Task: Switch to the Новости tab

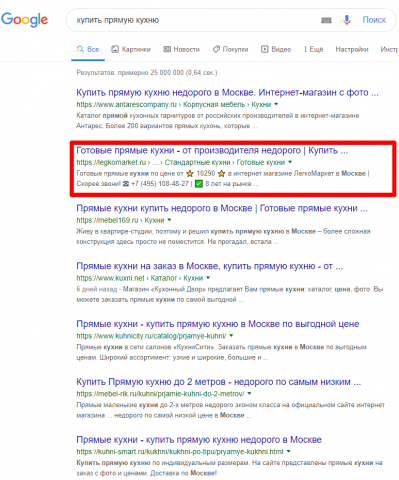Action: pos(181,49)
